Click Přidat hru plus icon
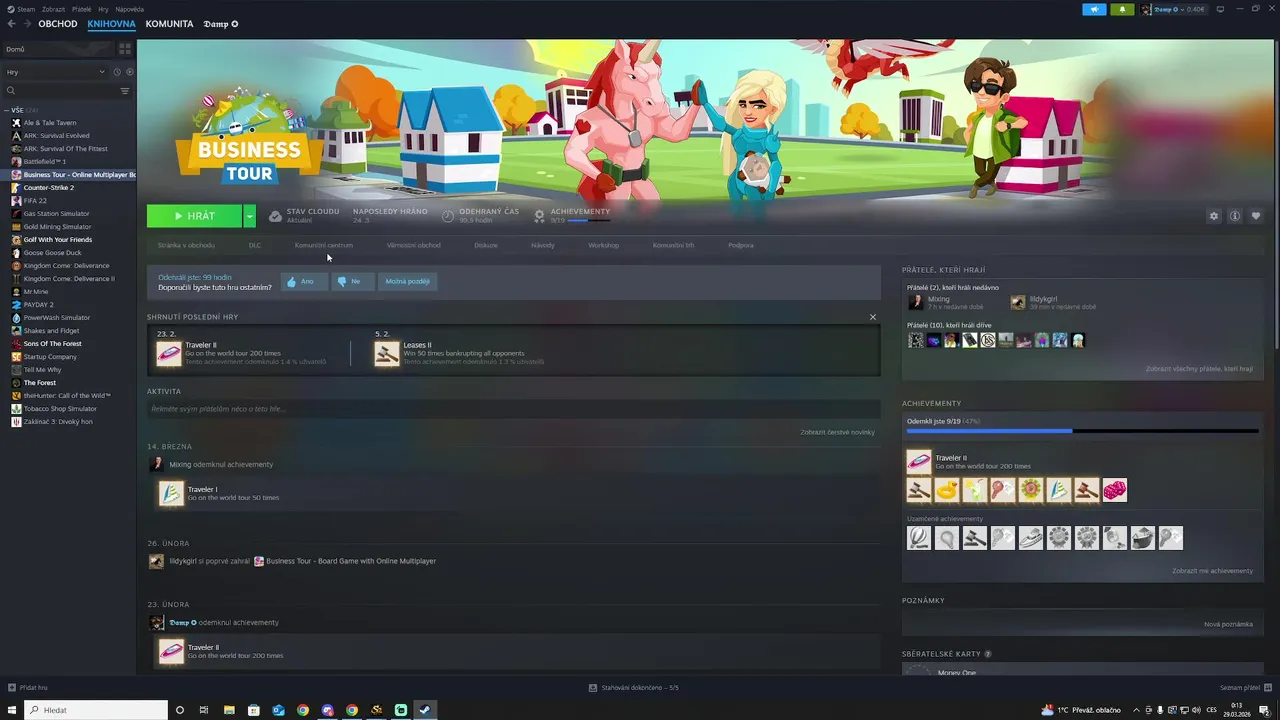The height and width of the screenshot is (720, 1280). click(12, 688)
